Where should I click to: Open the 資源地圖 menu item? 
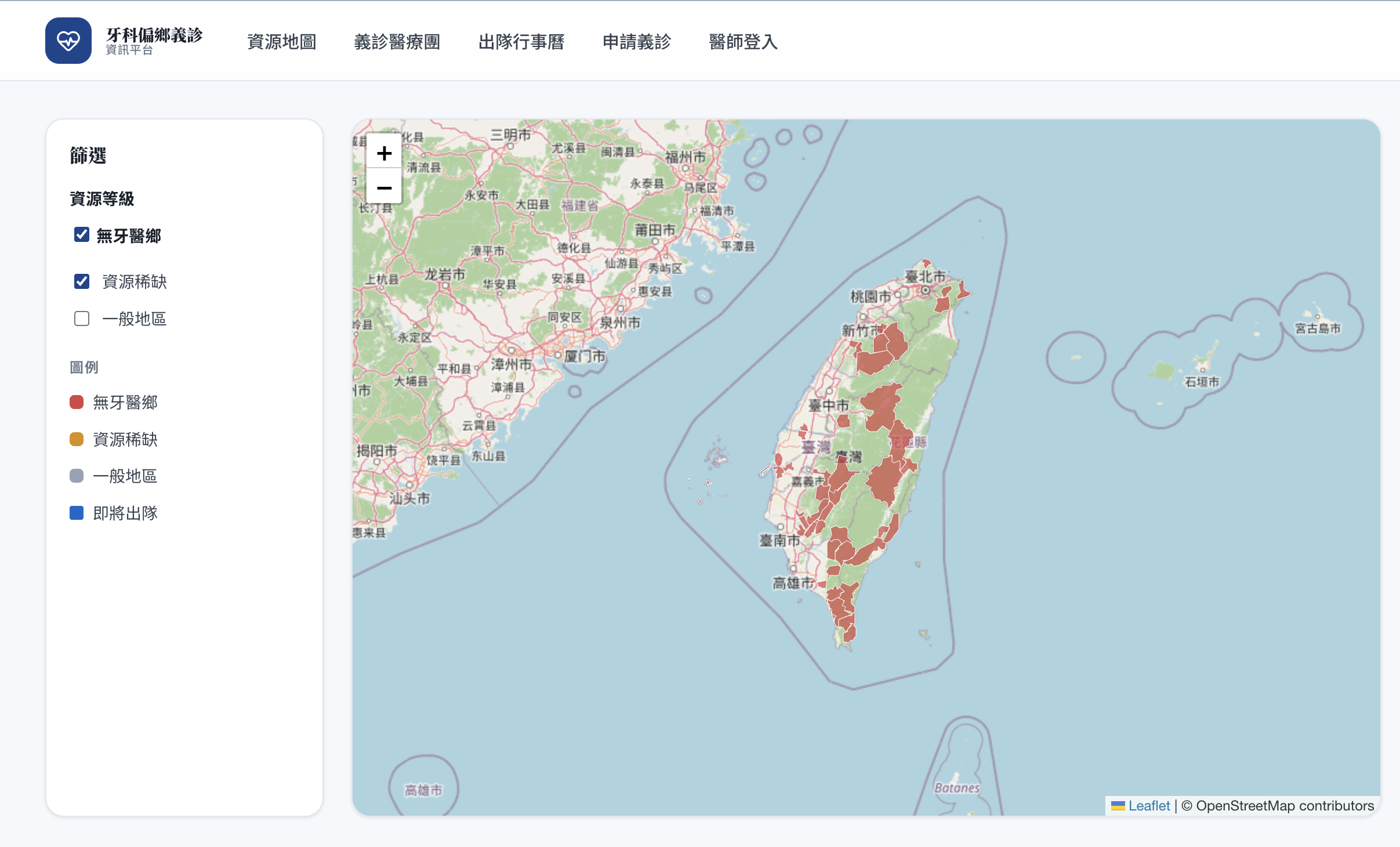pyautogui.click(x=282, y=42)
